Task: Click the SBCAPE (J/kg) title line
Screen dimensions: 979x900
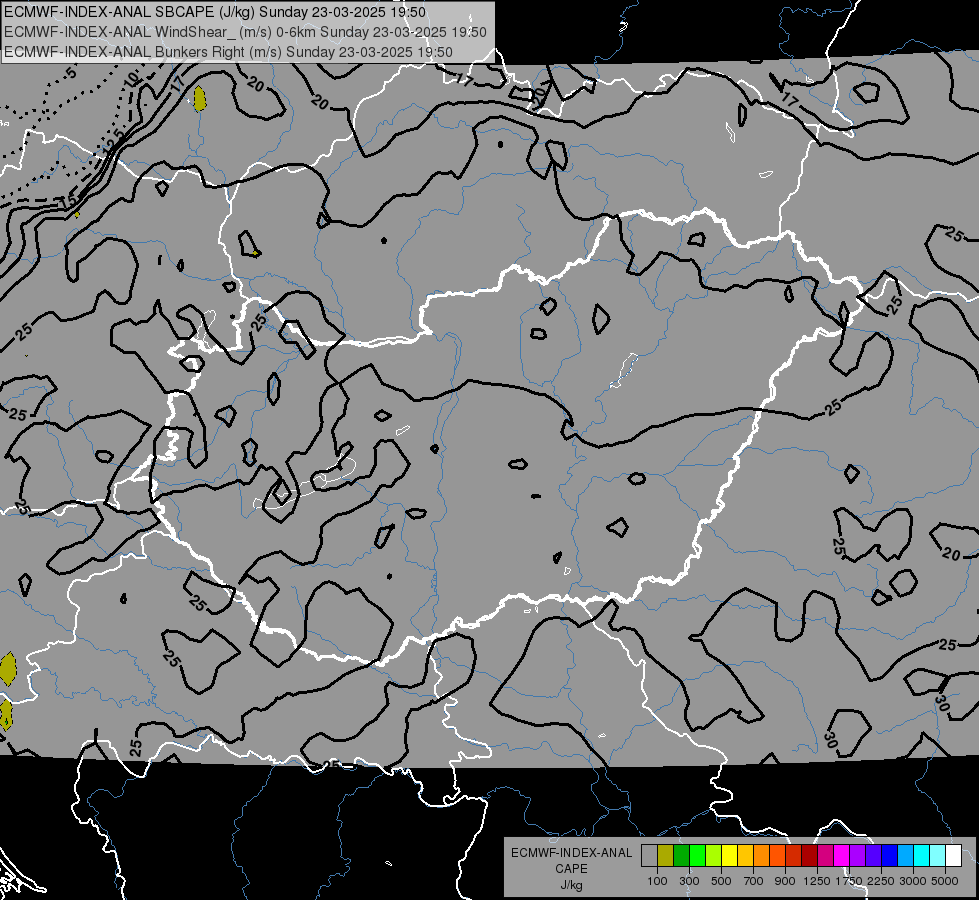Action: (x=215, y=12)
